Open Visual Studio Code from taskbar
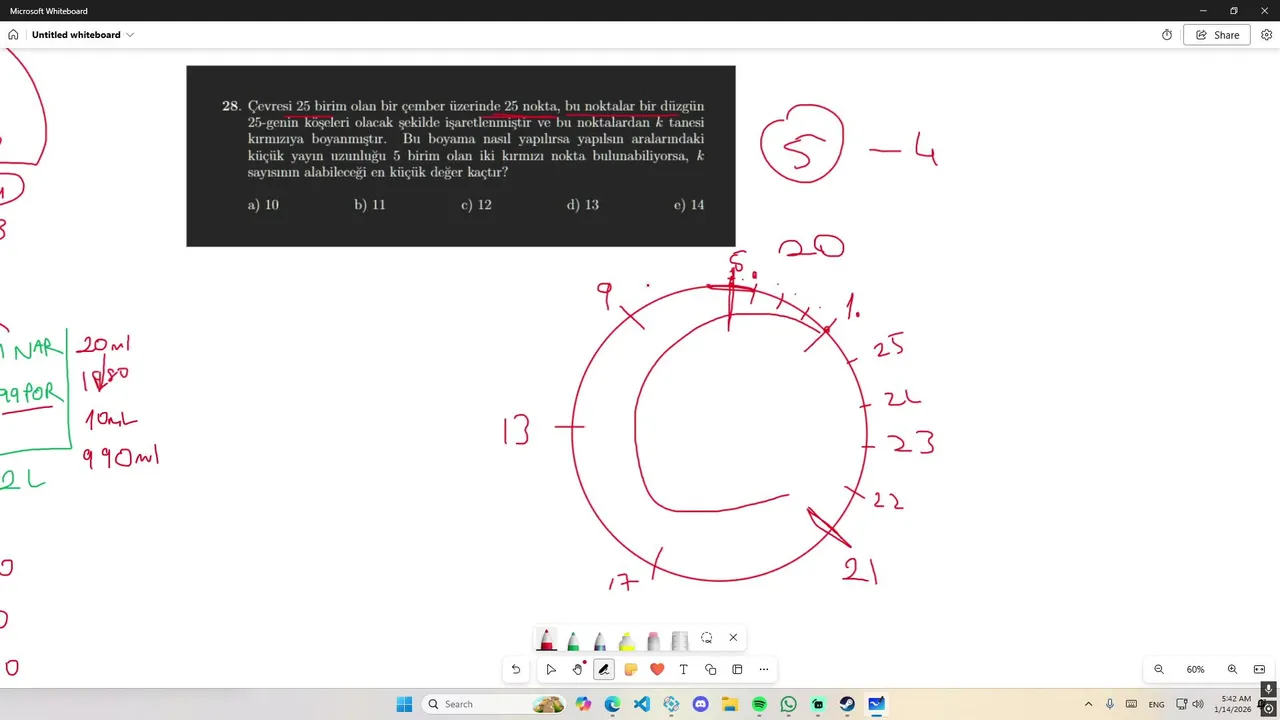 (x=642, y=704)
